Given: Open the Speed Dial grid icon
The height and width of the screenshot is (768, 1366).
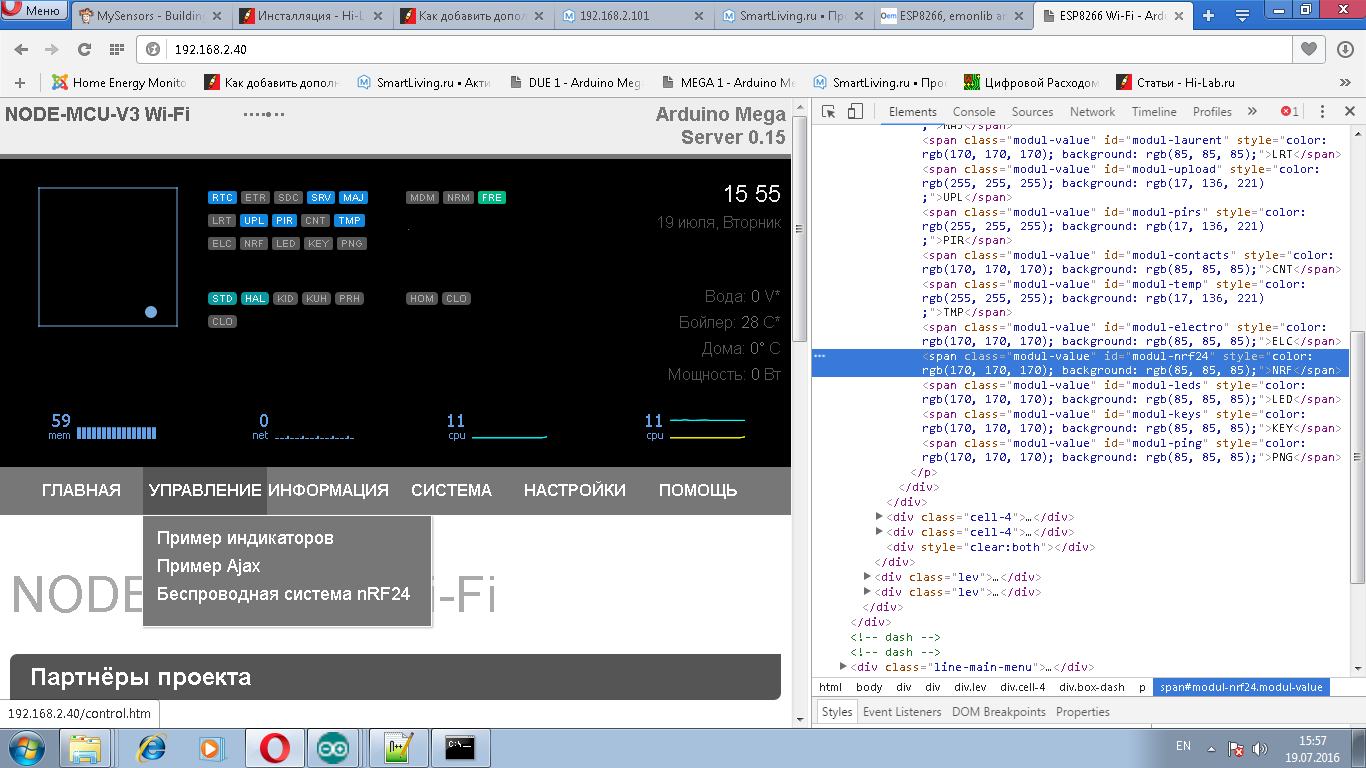Looking at the screenshot, I should coord(117,49).
